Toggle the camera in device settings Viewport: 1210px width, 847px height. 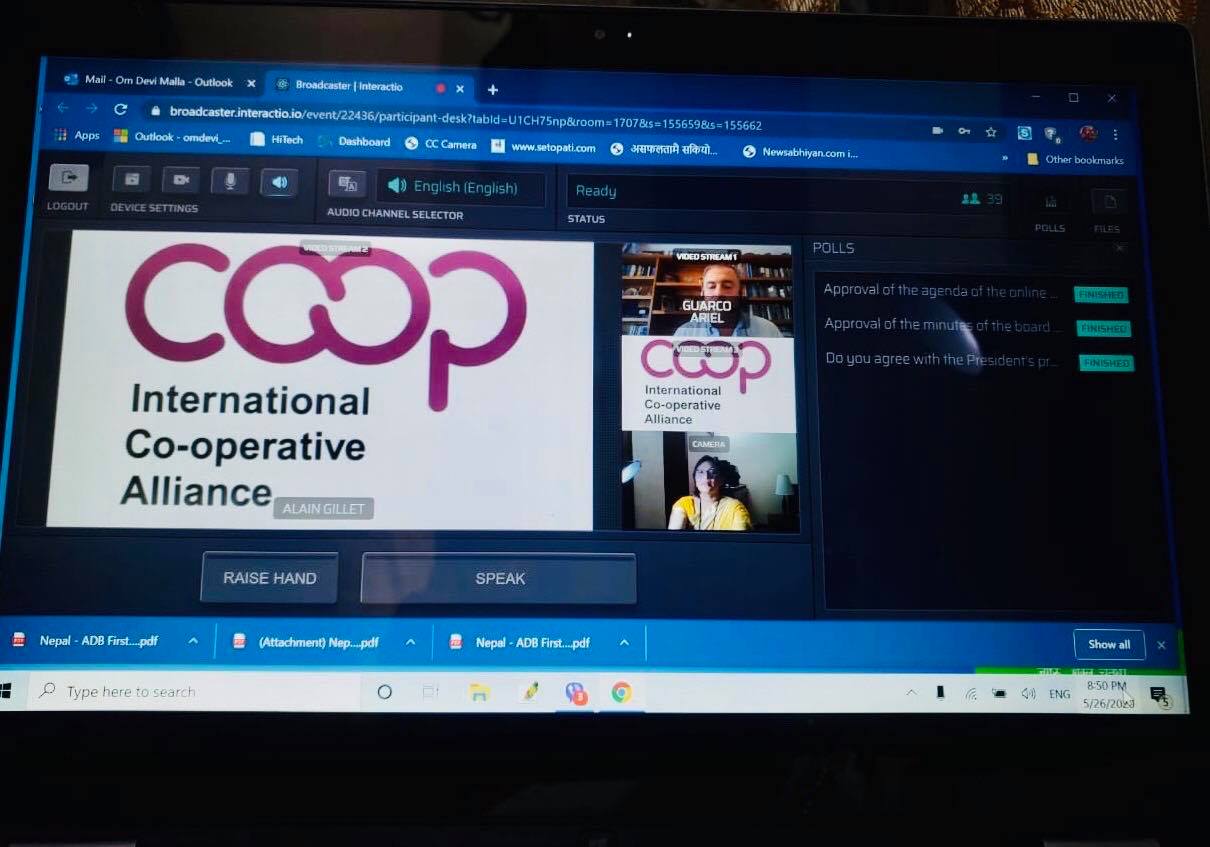[181, 180]
